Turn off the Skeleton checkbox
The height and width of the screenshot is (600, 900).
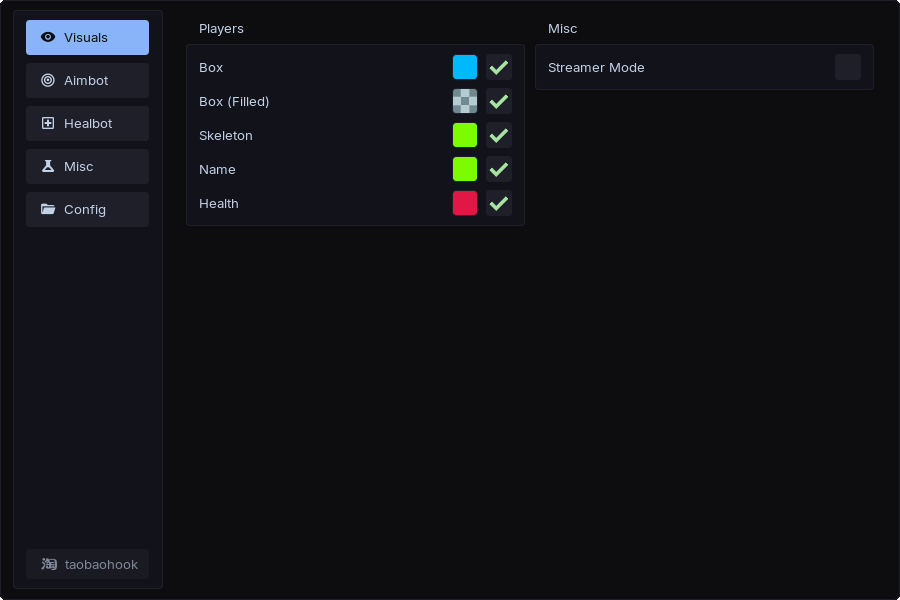pyautogui.click(x=499, y=135)
